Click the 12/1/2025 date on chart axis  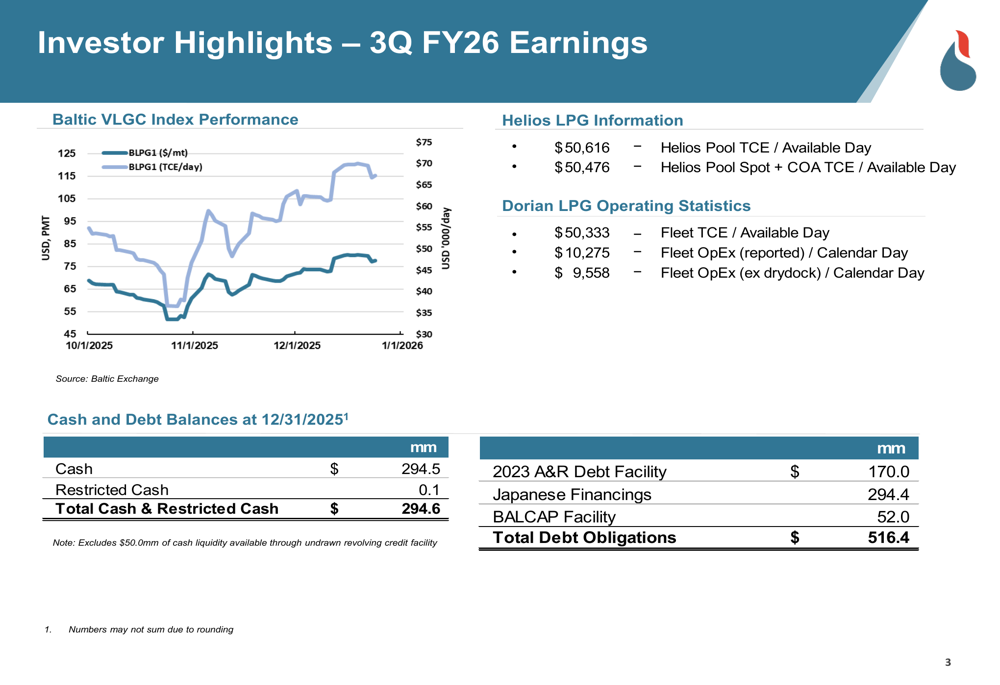coord(297,346)
